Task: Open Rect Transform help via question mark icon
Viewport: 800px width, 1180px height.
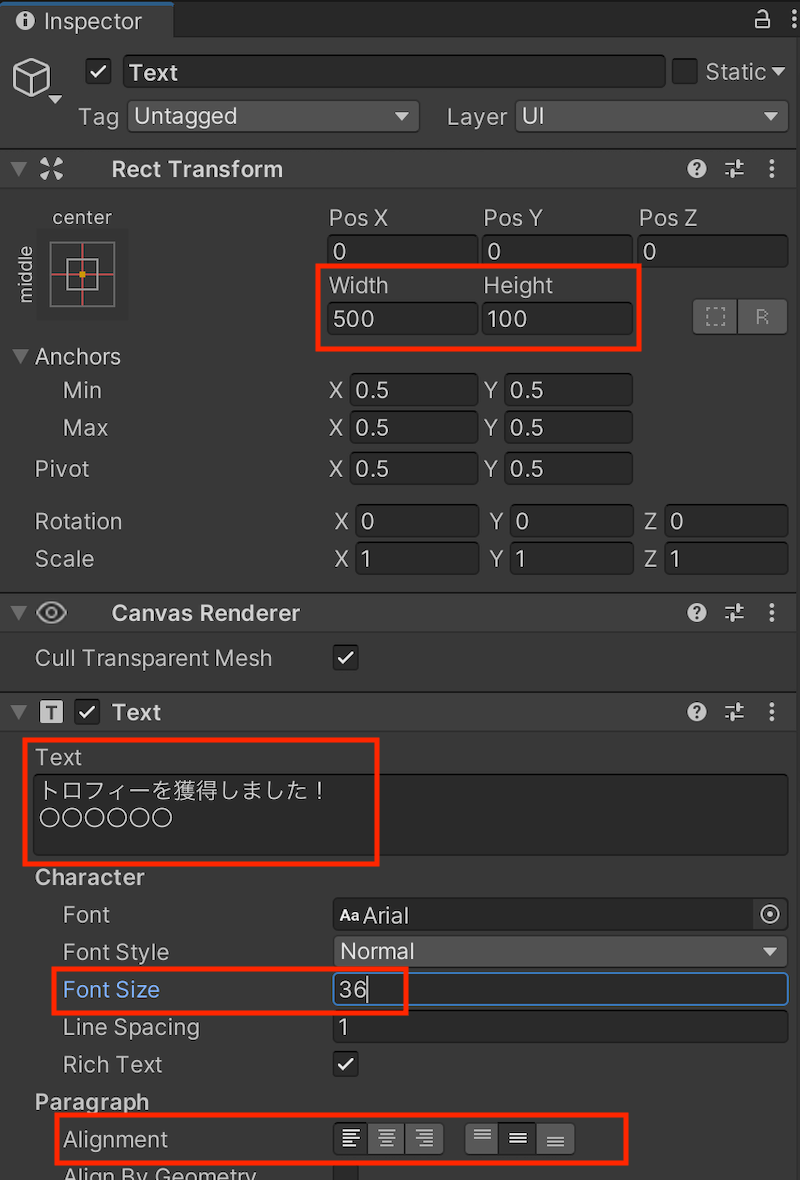Action: click(x=696, y=169)
